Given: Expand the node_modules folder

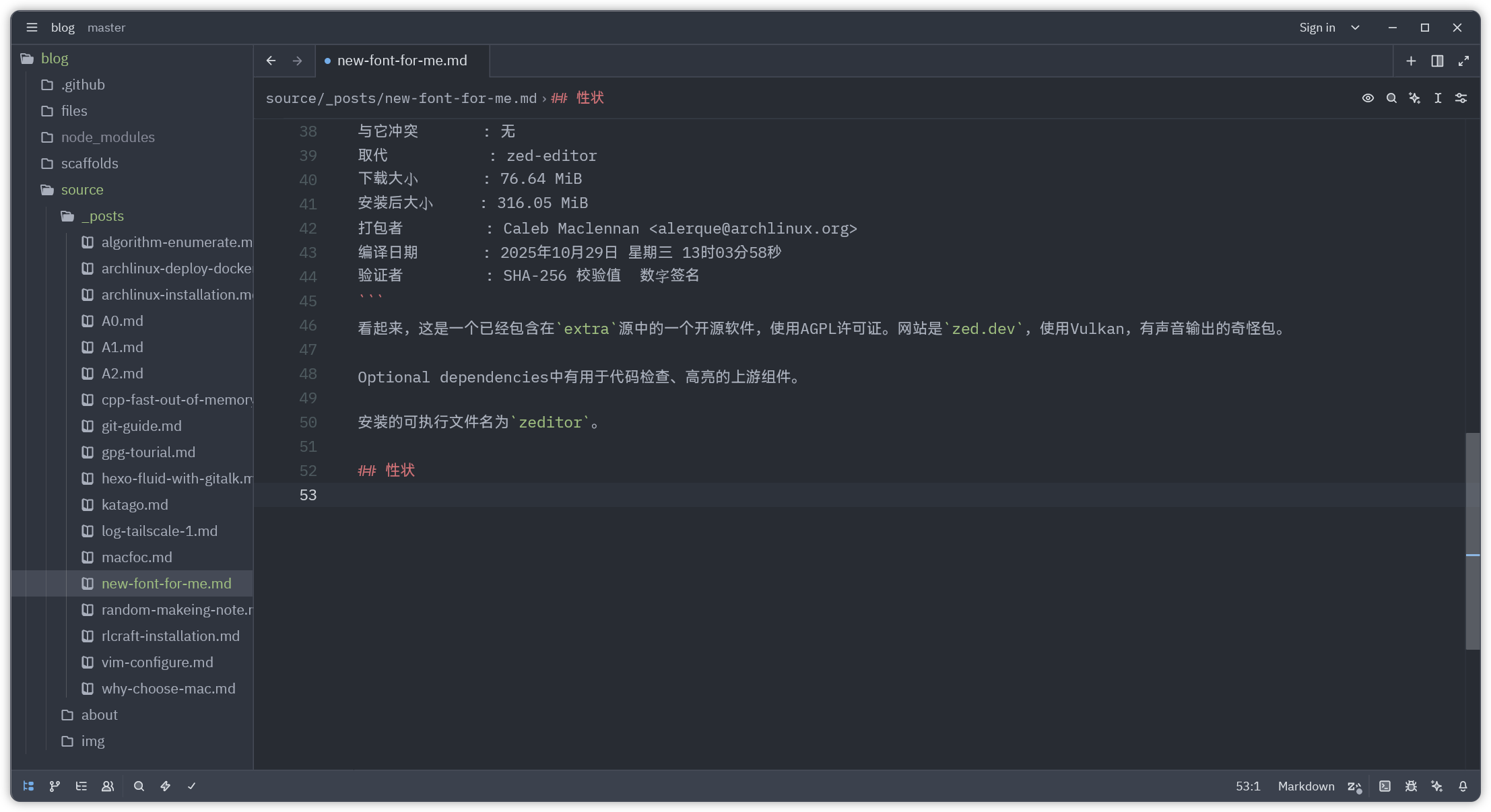Looking at the screenshot, I should pyautogui.click(x=108, y=137).
